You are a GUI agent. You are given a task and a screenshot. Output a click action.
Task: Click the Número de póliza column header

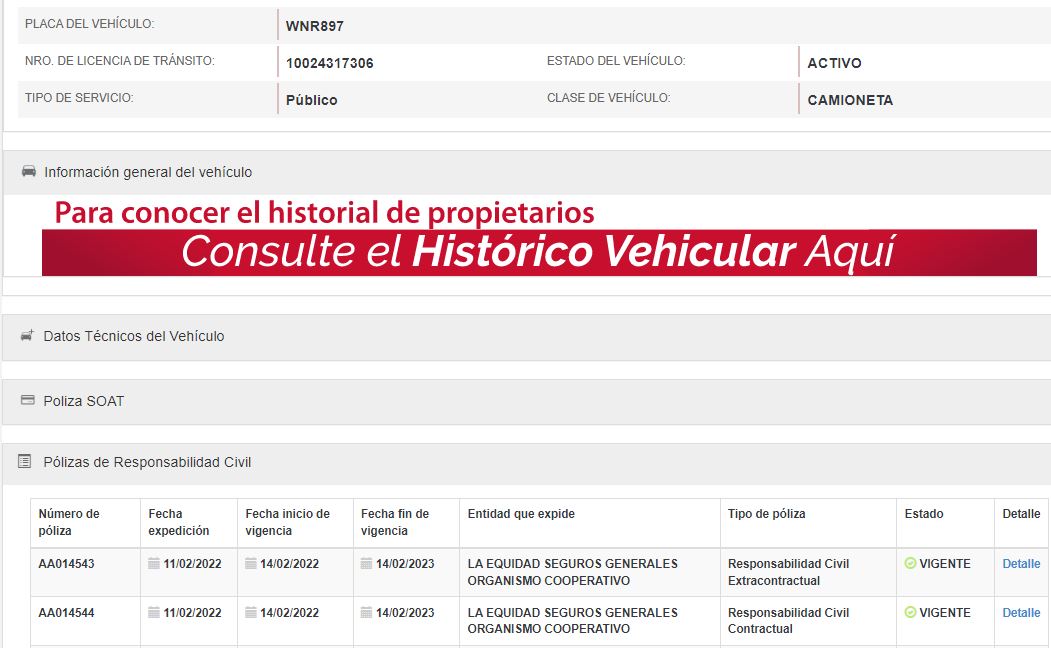pos(69,522)
